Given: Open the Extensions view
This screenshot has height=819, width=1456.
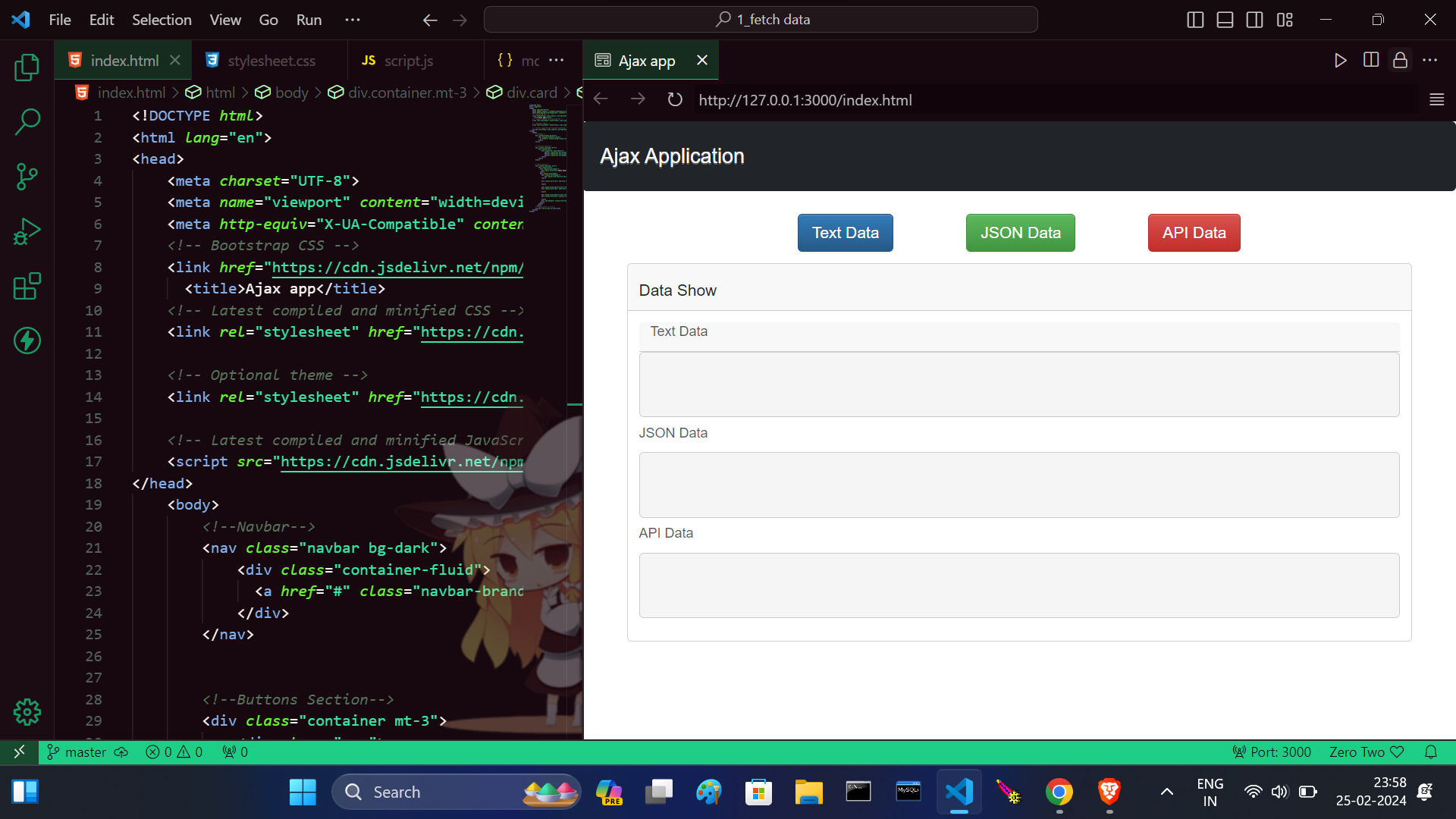Looking at the screenshot, I should 27,286.
